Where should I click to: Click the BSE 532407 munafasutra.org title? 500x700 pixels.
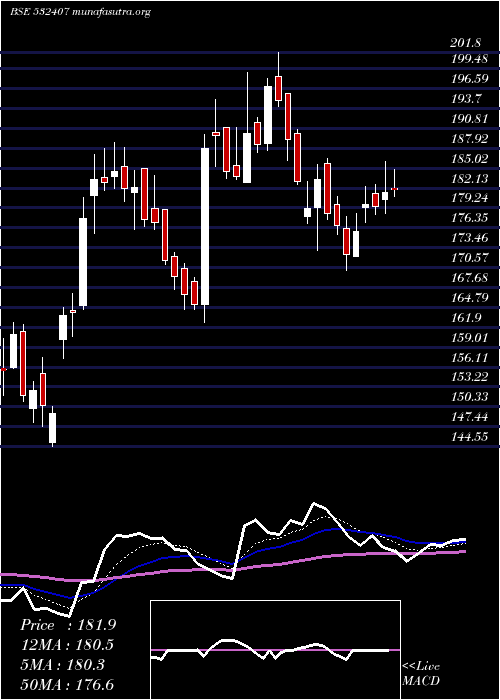pyautogui.click(x=80, y=12)
